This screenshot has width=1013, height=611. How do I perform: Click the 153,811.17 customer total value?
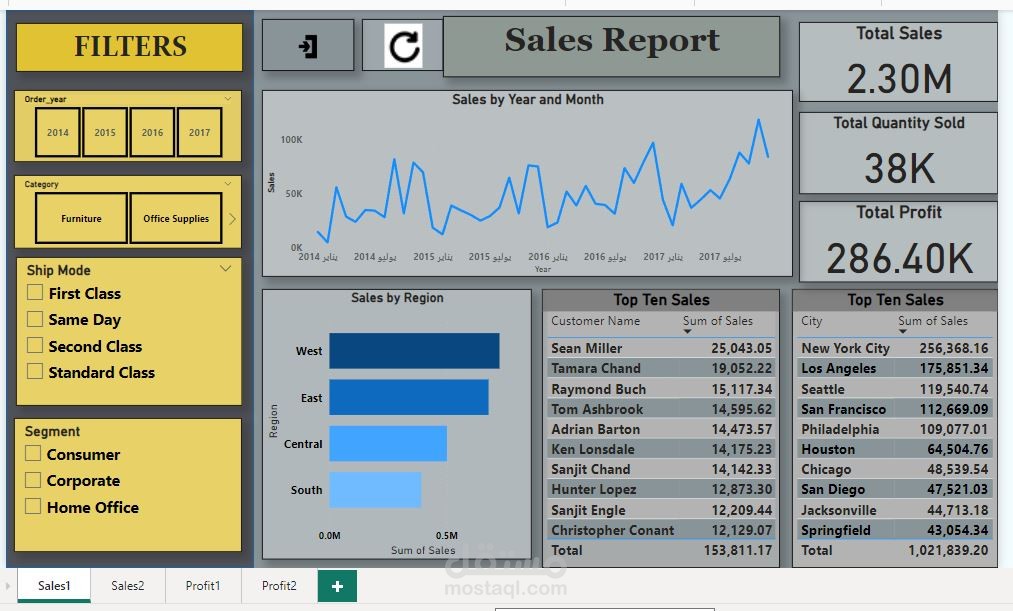pyautogui.click(x=737, y=550)
